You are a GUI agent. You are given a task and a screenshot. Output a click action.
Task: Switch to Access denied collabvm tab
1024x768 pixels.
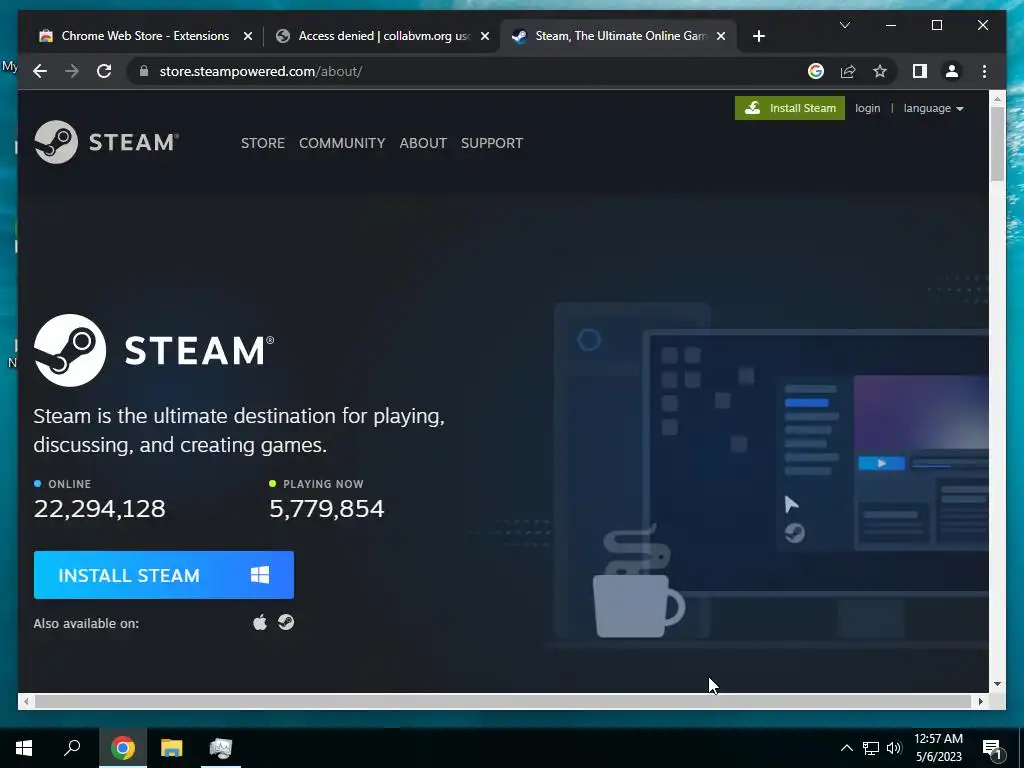point(383,36)
